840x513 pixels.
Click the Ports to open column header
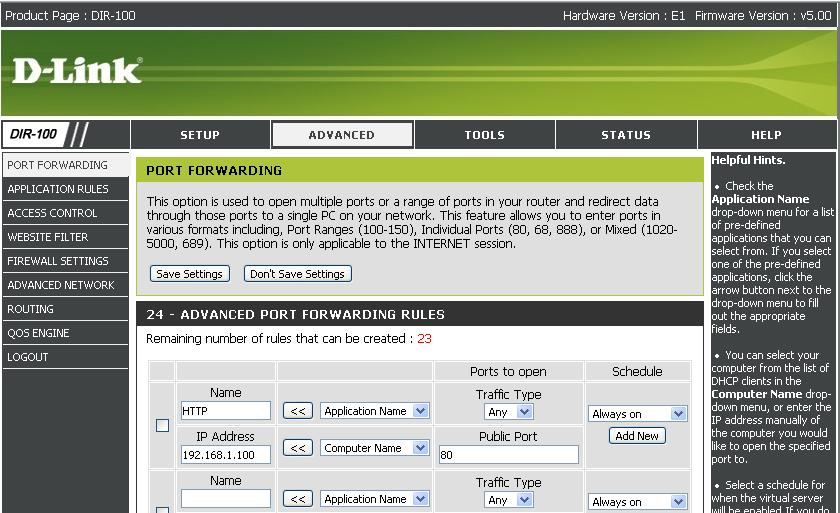pos(508,371)
